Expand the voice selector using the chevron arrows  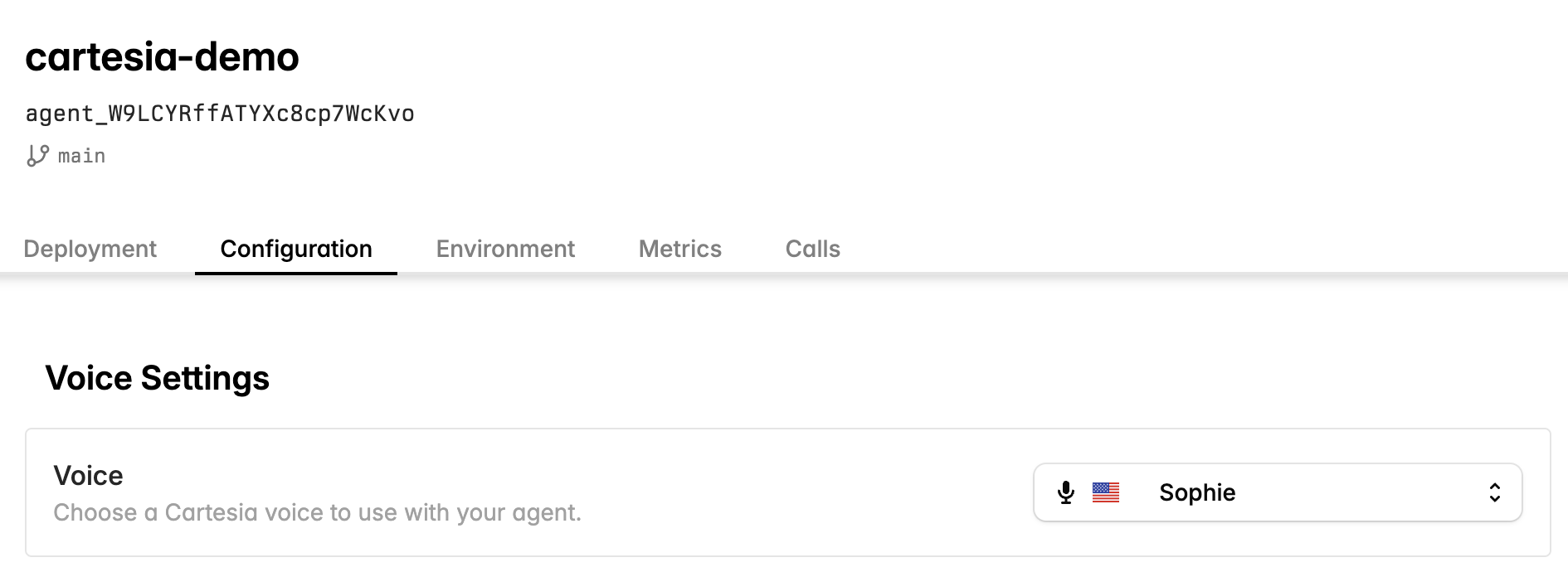(1493, 492)
